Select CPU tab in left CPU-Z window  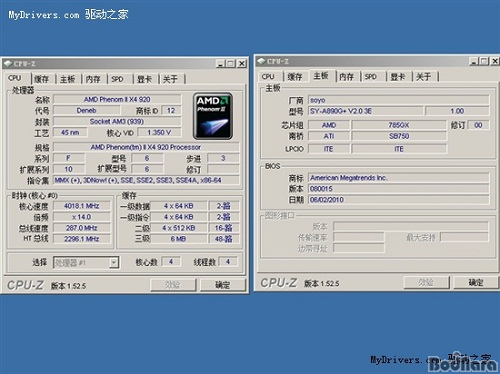pos(15,78)
